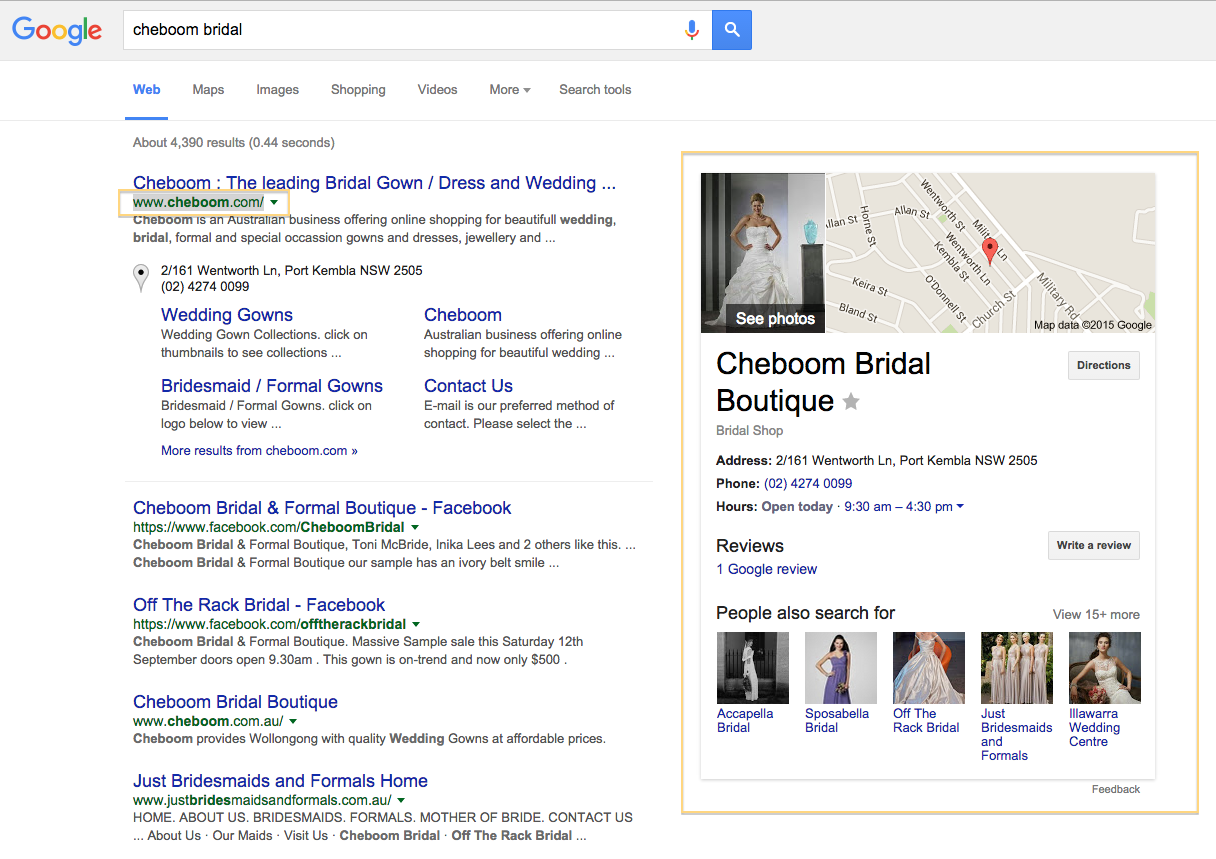Click the Illawarra Wedding Centre text link

click(1094, 728)
